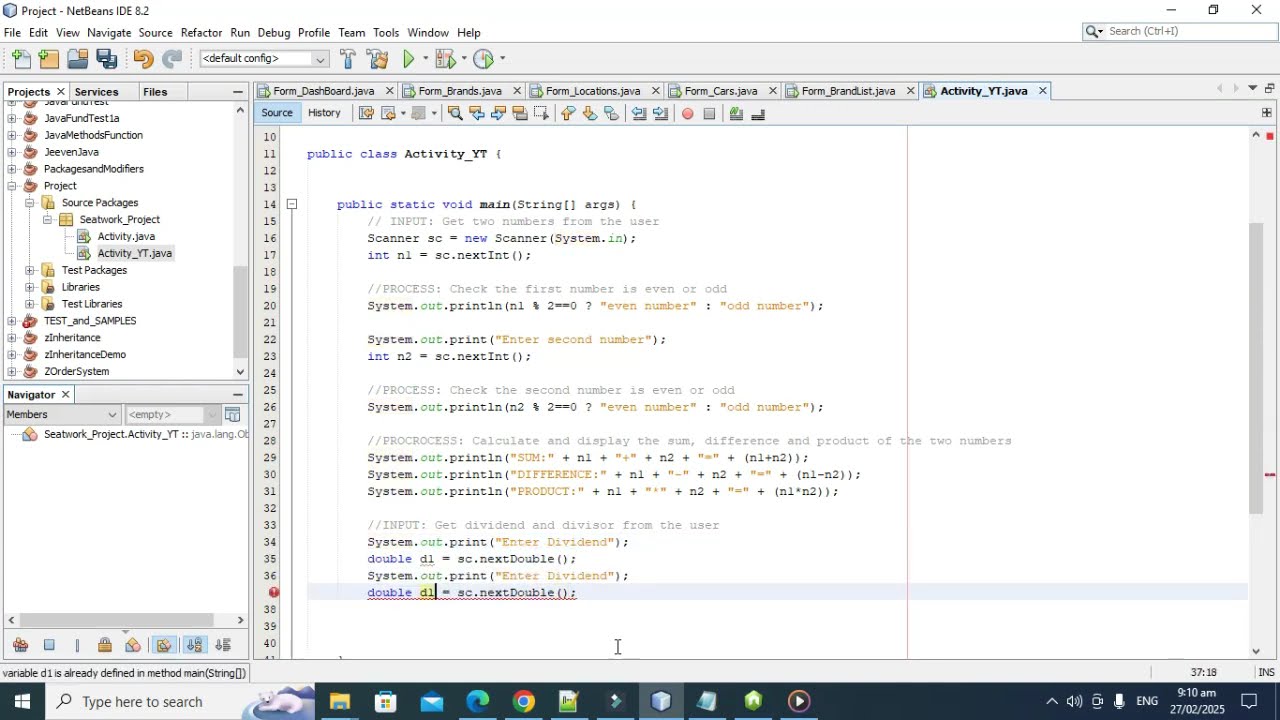Toggle Show Inherited Members in Navigator

(20, 645)
